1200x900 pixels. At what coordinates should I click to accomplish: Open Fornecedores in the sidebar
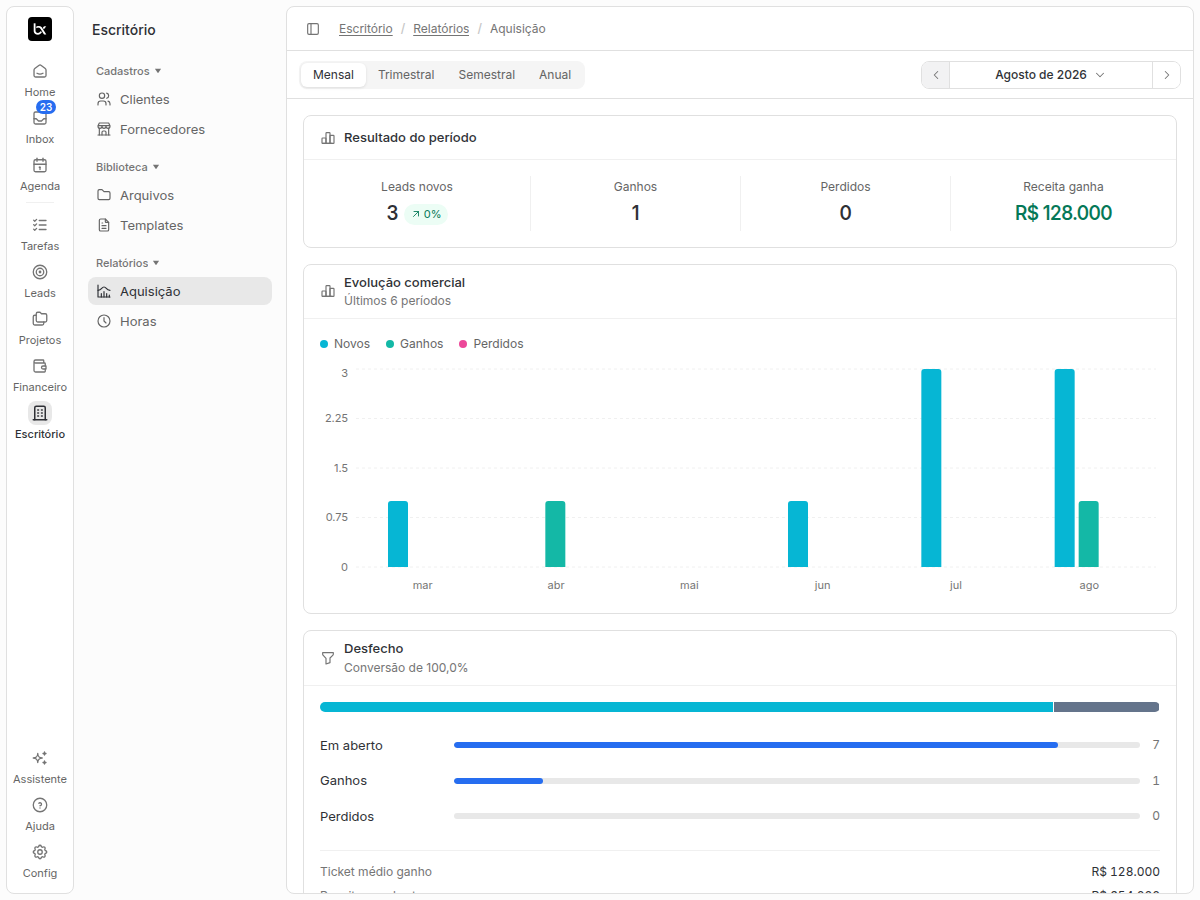[180, 130]
